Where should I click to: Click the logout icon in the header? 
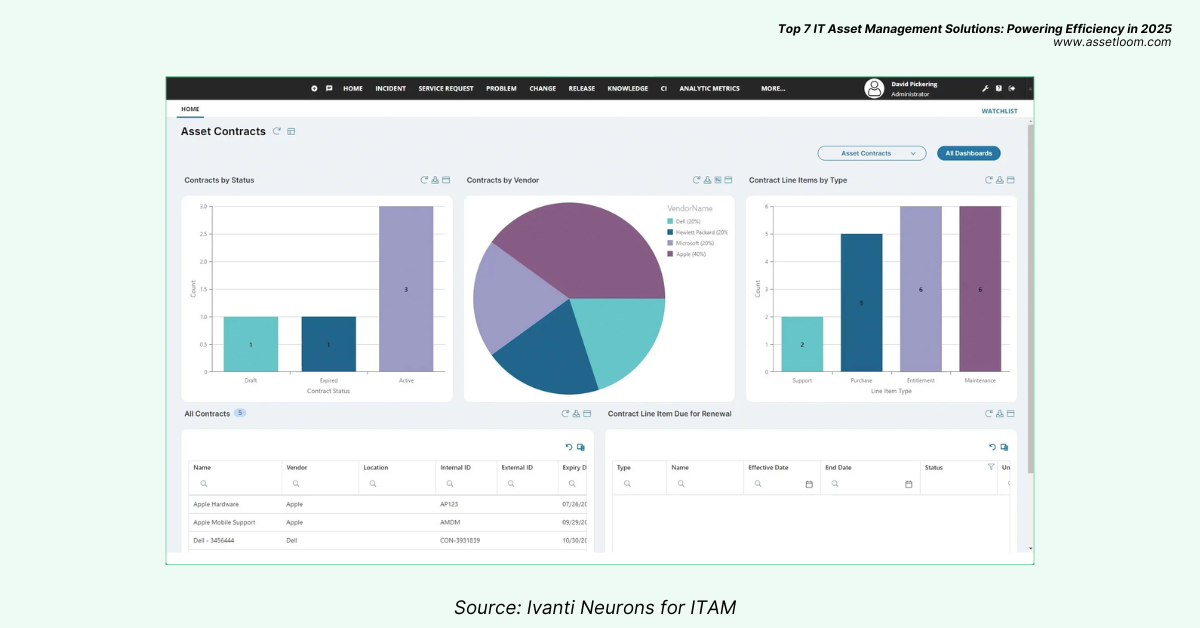1011,88
